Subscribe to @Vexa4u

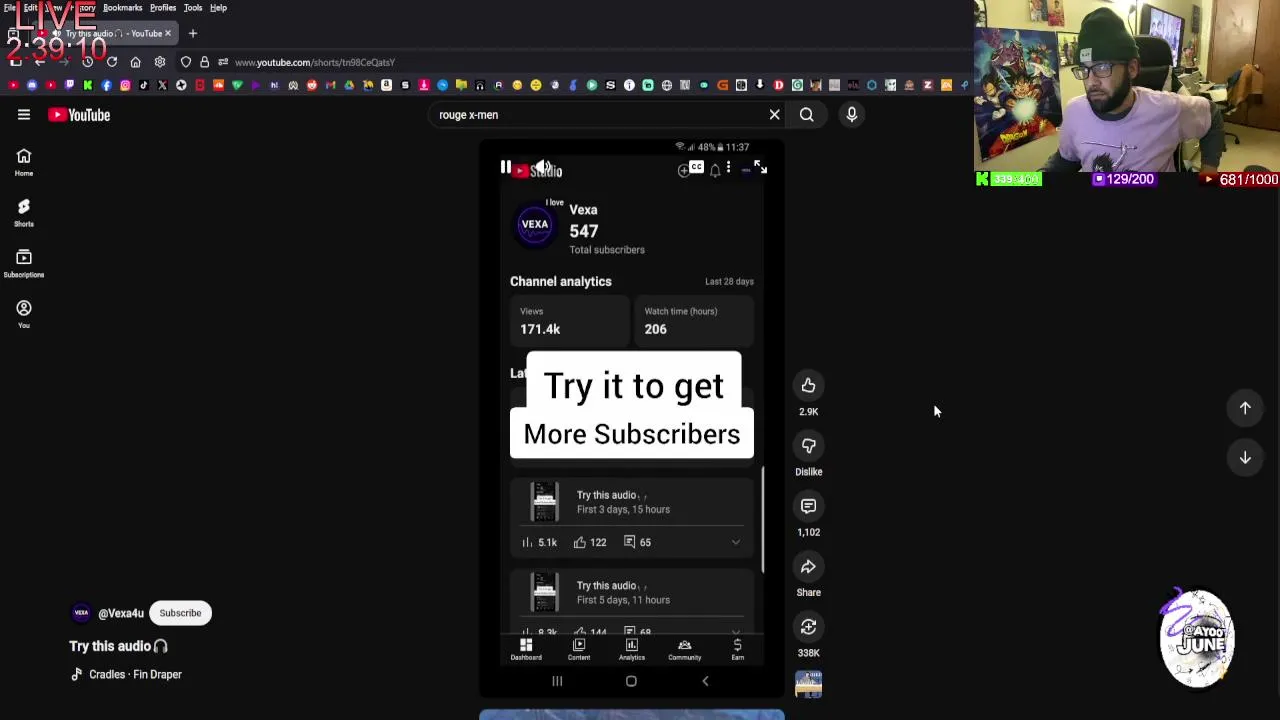(180, 613)
